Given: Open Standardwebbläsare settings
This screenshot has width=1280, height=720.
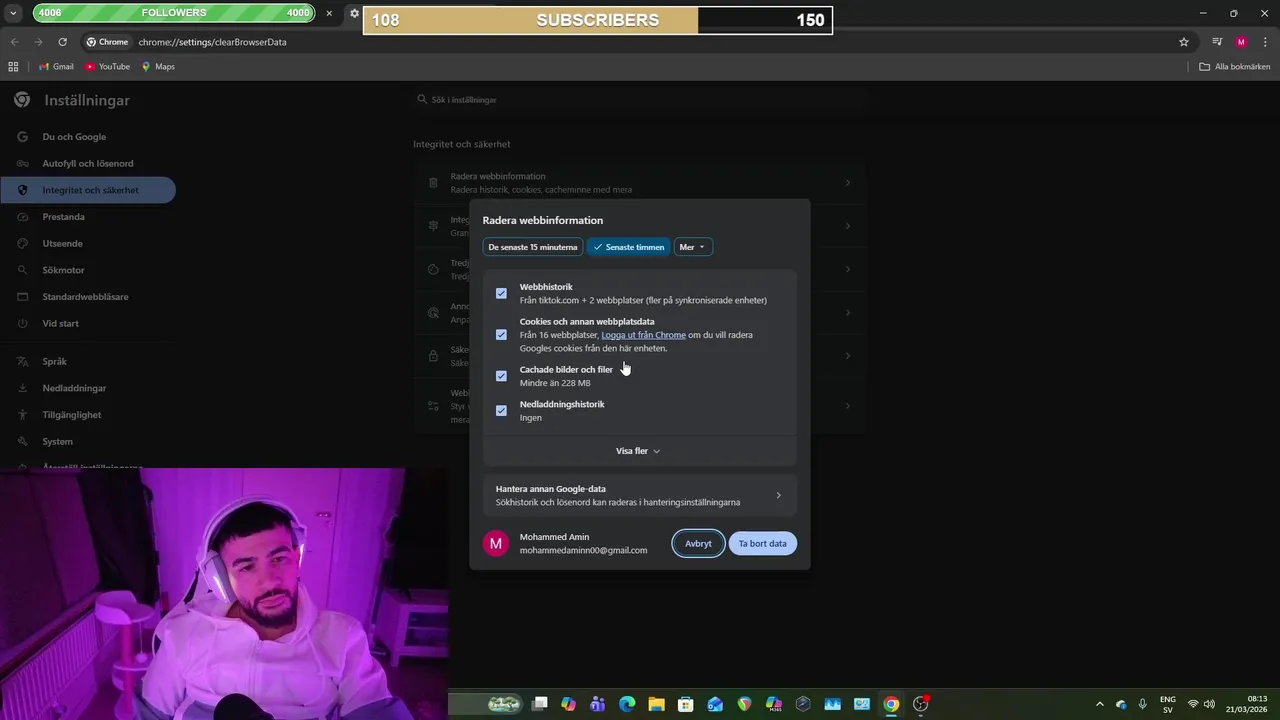Looking at the screenshot, I should (85, 297).
